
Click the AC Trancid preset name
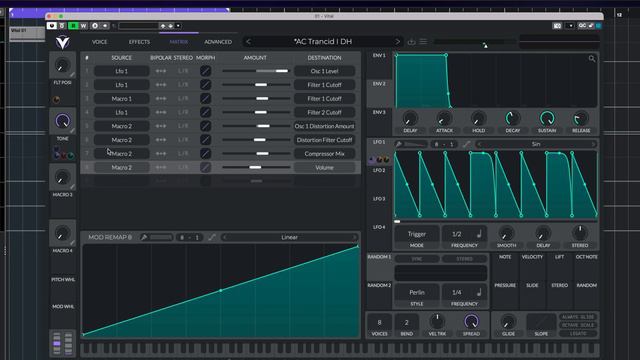[x=323, y=42]
